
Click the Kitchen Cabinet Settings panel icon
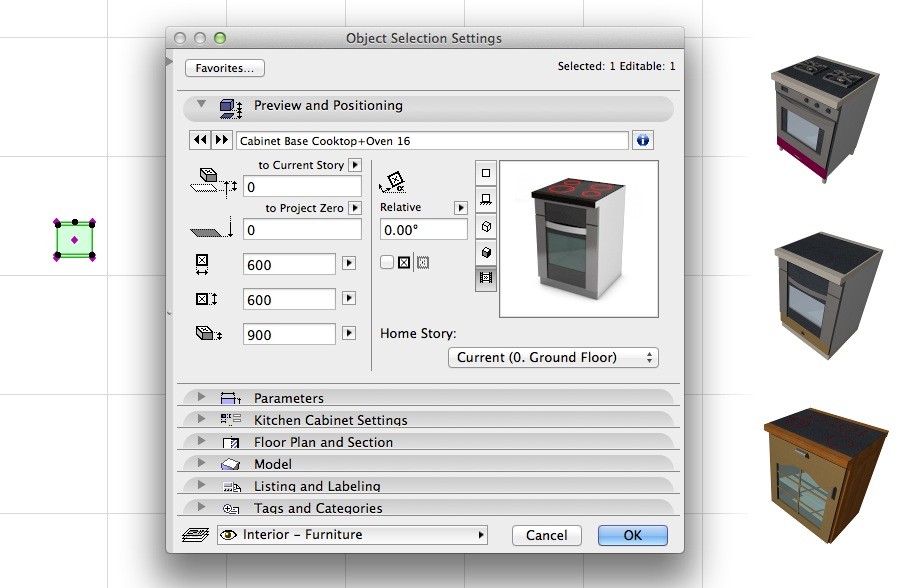click(228, 420)
